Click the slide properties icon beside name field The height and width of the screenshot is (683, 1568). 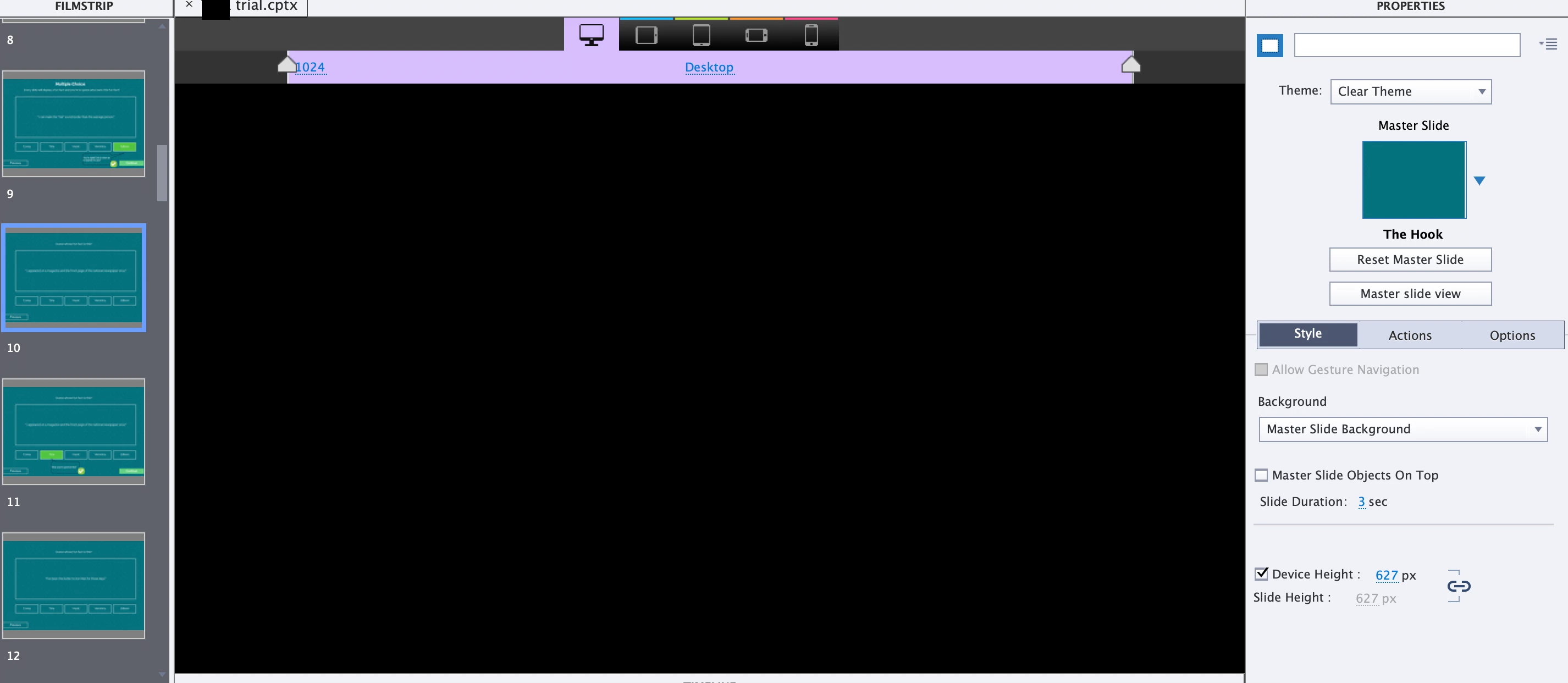(x=1270, y=46)
